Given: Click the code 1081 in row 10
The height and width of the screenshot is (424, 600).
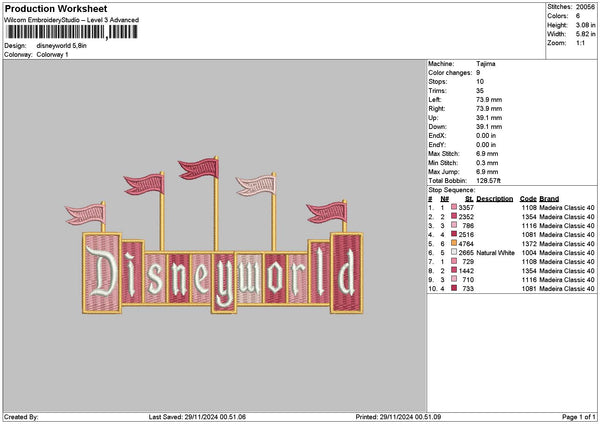Looking at the screenshot, I should (529, 289).
